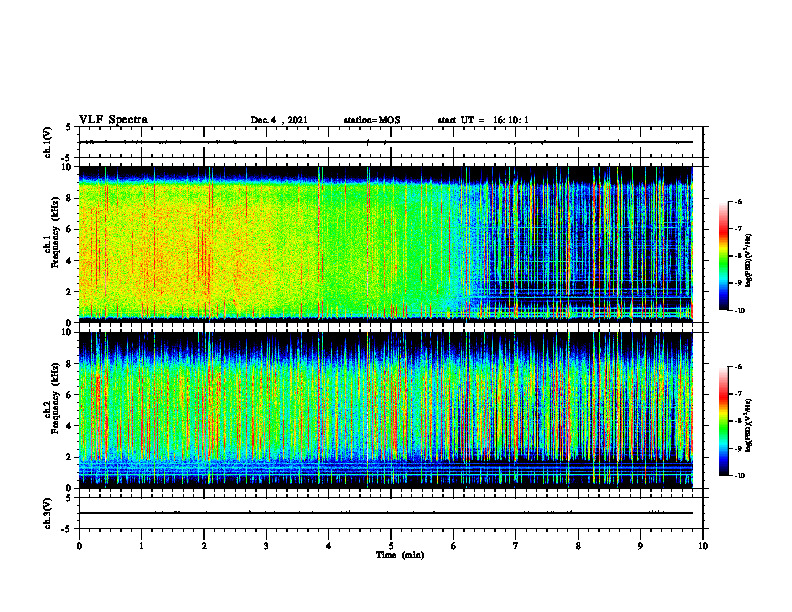
Task: Click the "start UT = 16:10:1" header text
Action: [483, 120]
